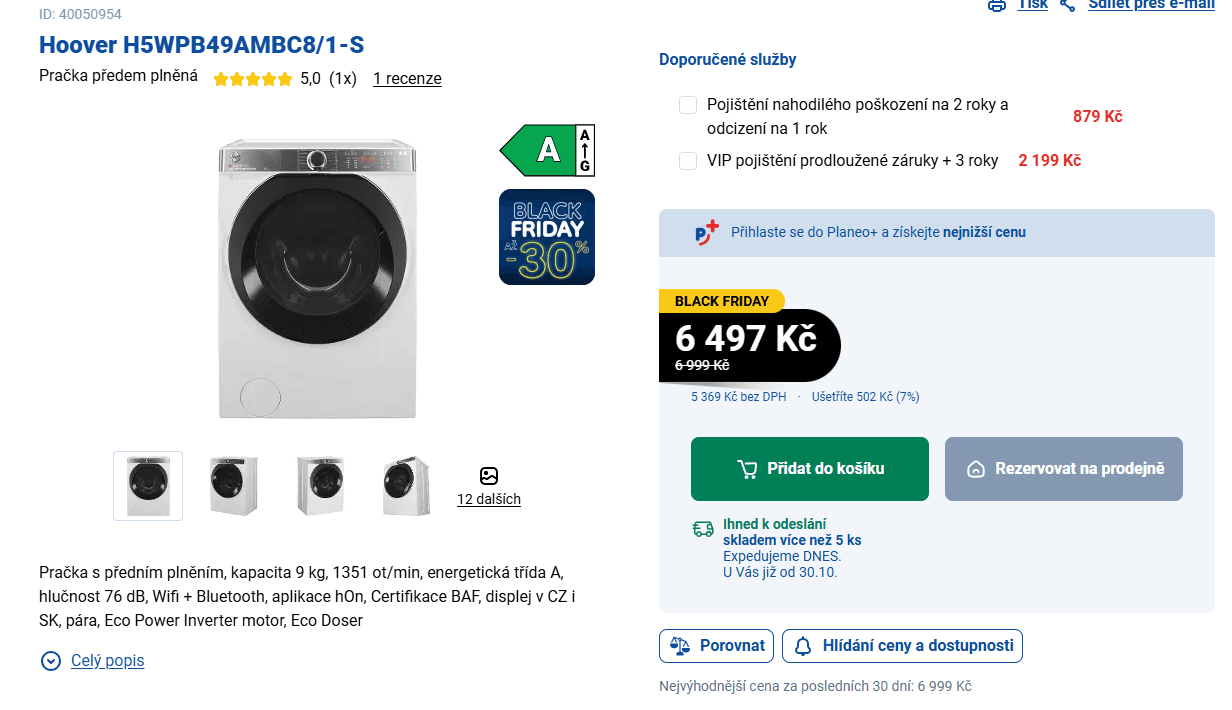Click the Porovnat button

click(717, 645)
